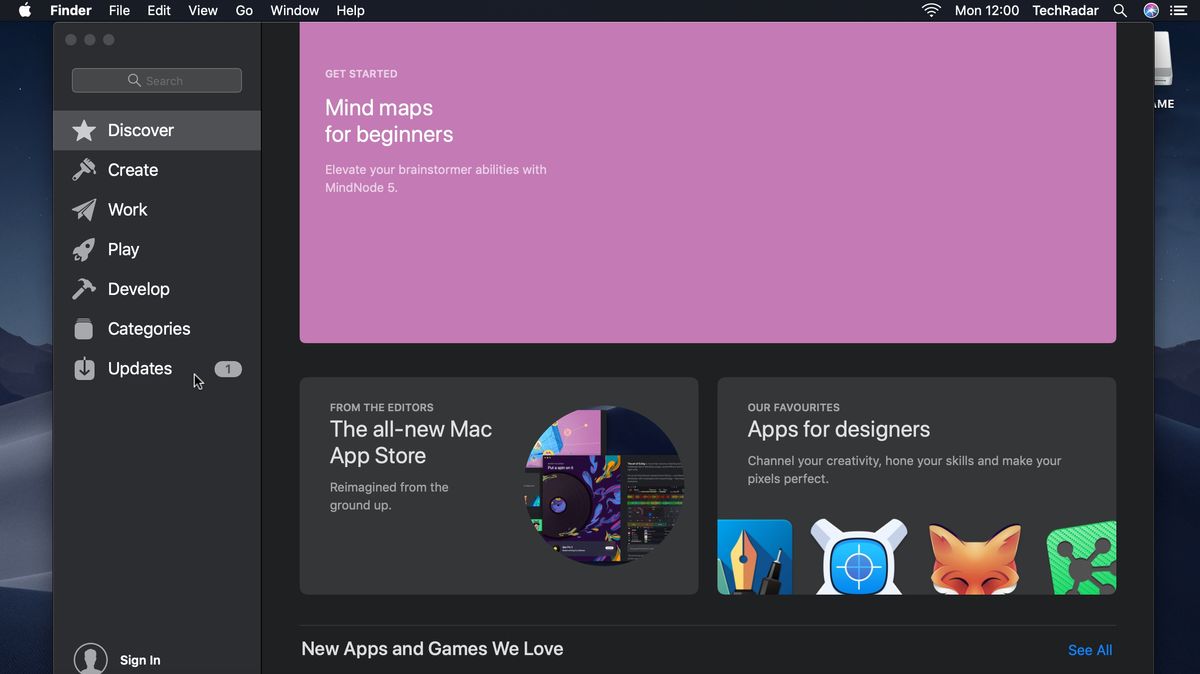Image resolution: width=1200 pixels, height=674 pixels.
Task: Open the Develop wrench section
Action: [x=84, y=289]
